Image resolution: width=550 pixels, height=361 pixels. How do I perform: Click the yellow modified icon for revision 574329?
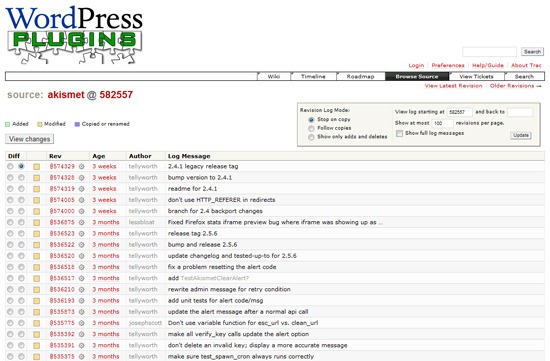coord(36,167)
